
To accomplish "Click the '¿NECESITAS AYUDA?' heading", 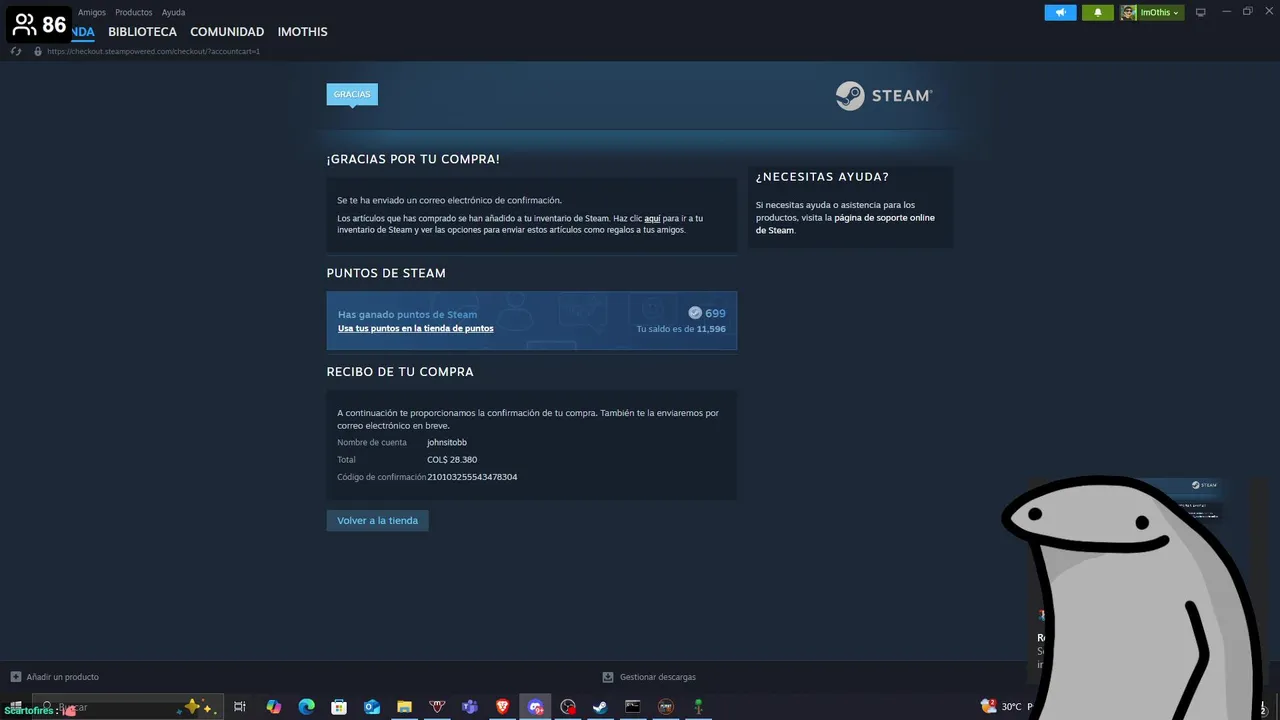I will click(x=822, y=177).
